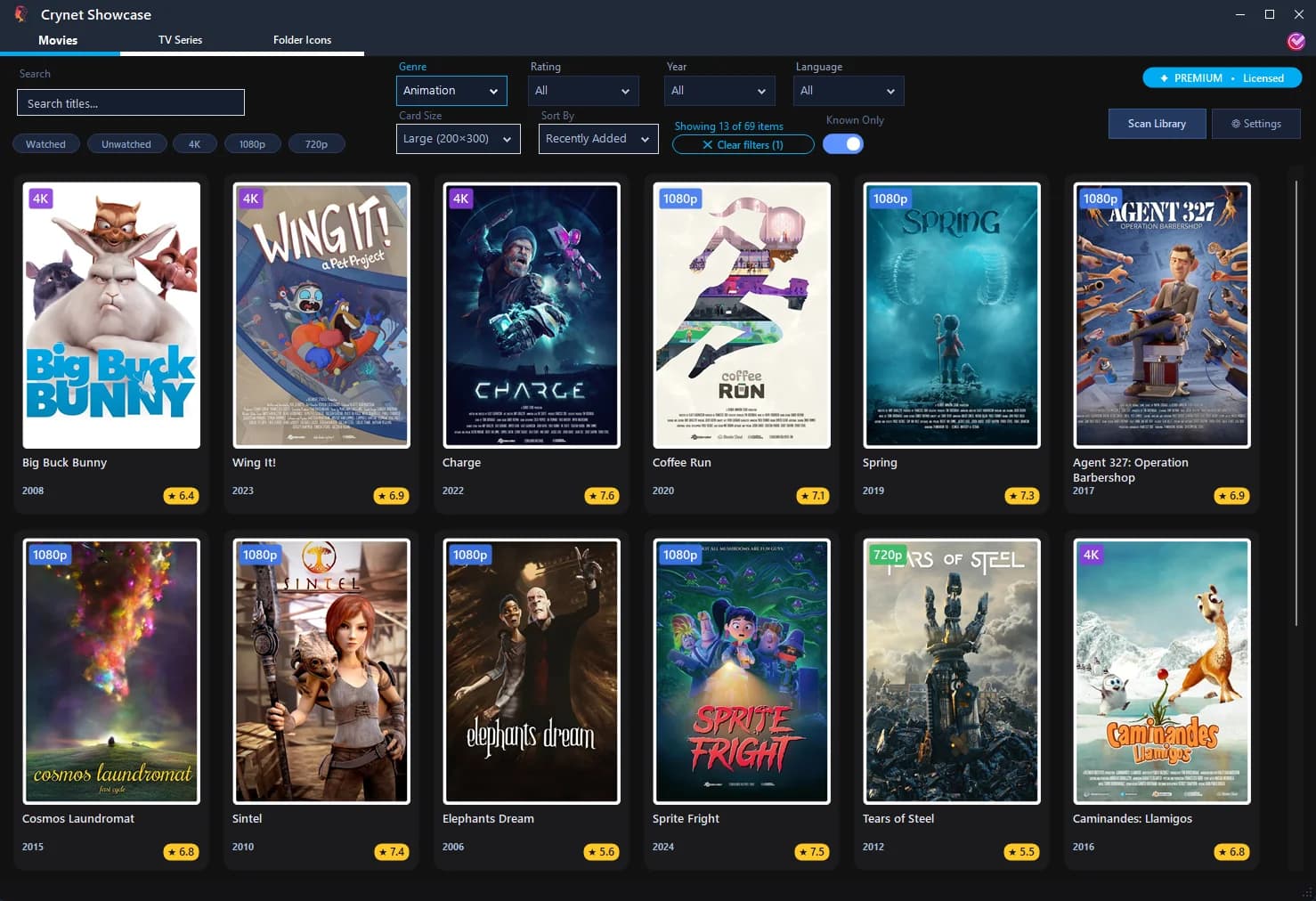Toggle the 4K quality filter chip
This screenshot has width=1316, height=901.
pos(194,143)
